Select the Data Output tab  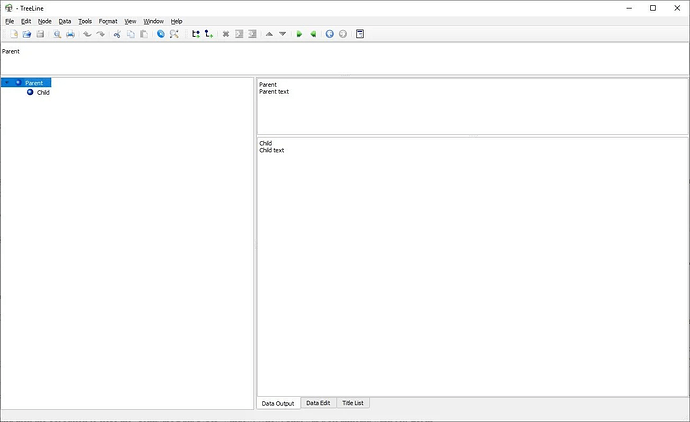[278, 403]
